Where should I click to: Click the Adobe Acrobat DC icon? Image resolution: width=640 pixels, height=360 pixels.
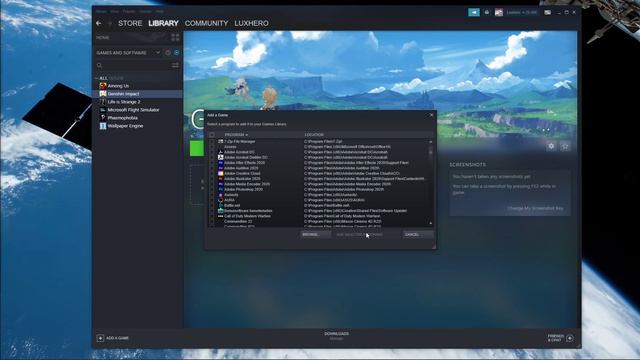pos(220,152)
